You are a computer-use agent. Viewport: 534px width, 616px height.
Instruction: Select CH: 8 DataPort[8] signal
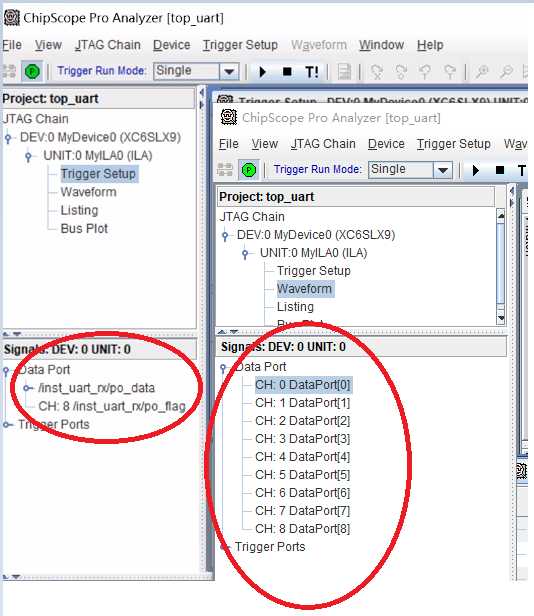coord(303,529)
